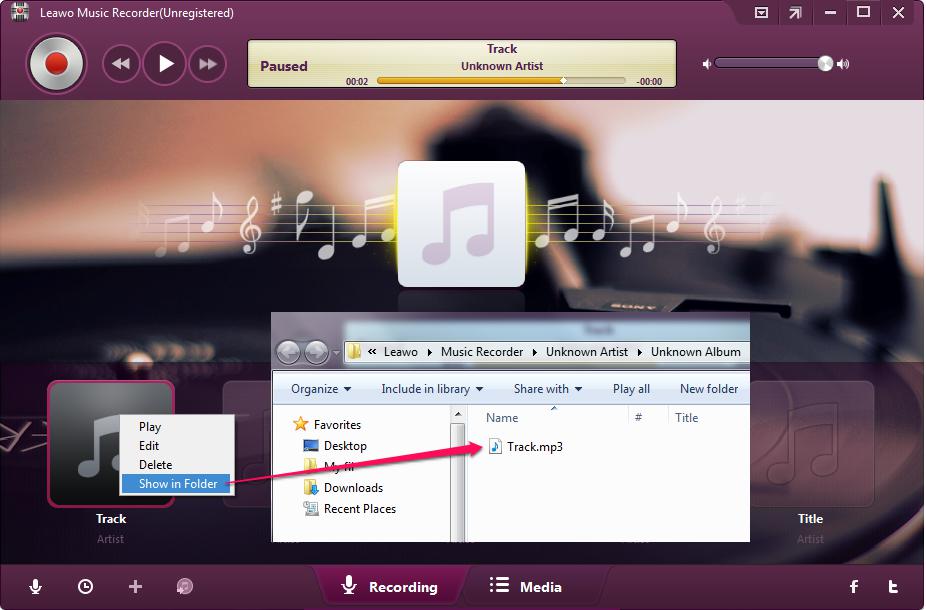Viewport: 926px width, 610px height.
Task: Click Play all in Explorer toolbar
Action: pyautogui.click(x=631, y=389)
